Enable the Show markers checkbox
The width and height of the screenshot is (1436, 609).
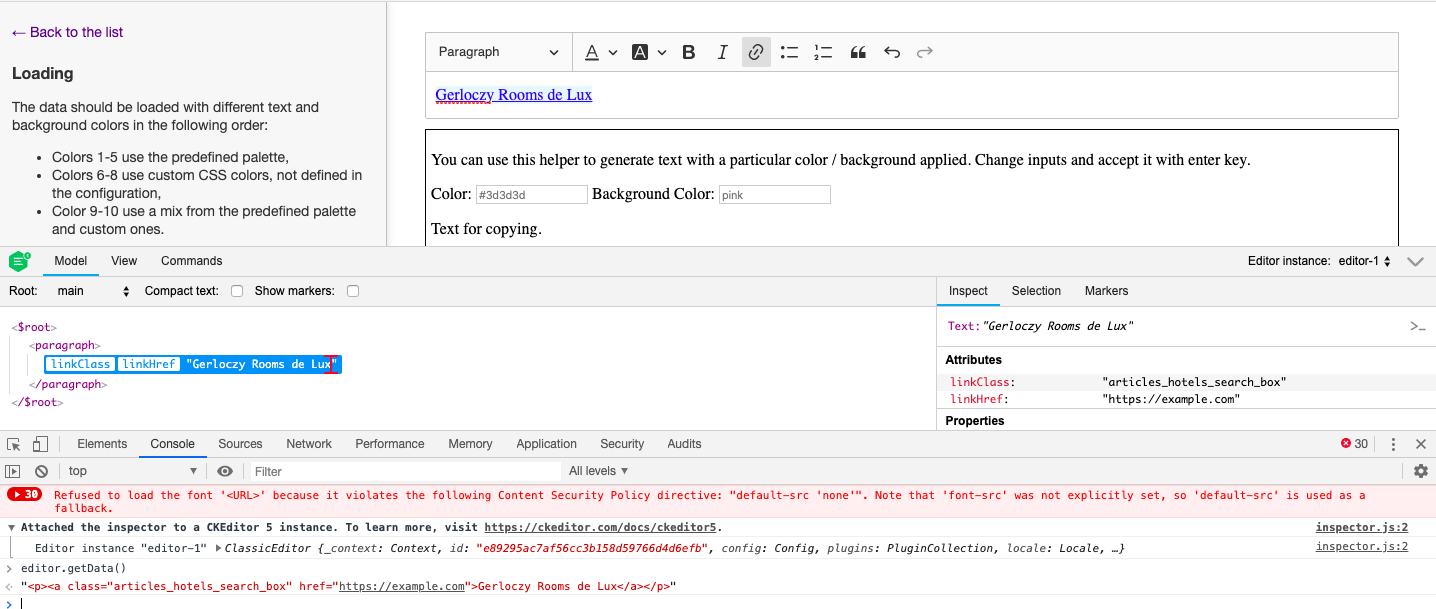tap(352, 291)
